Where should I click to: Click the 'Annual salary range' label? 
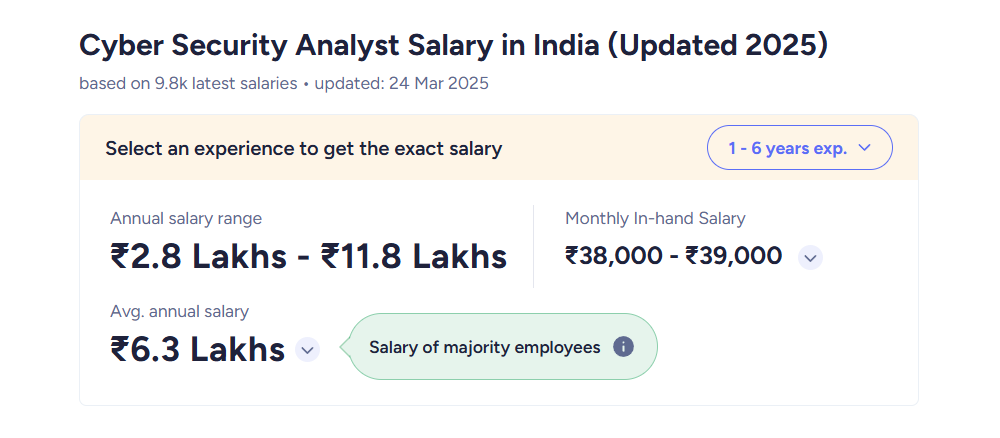click(x=186, y=219)
